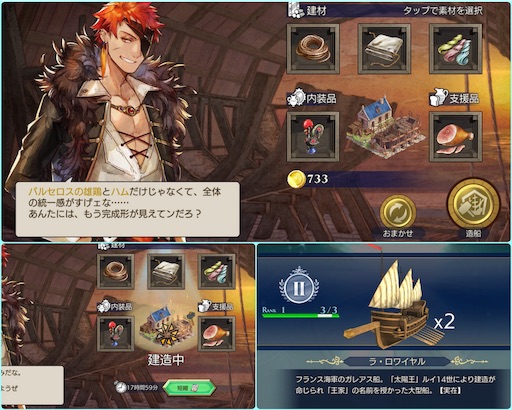Click the Rank 3/3 green progress bar
Image resolution: width=512 pixels, height=410 pixels.
click(x=300, y=315)
